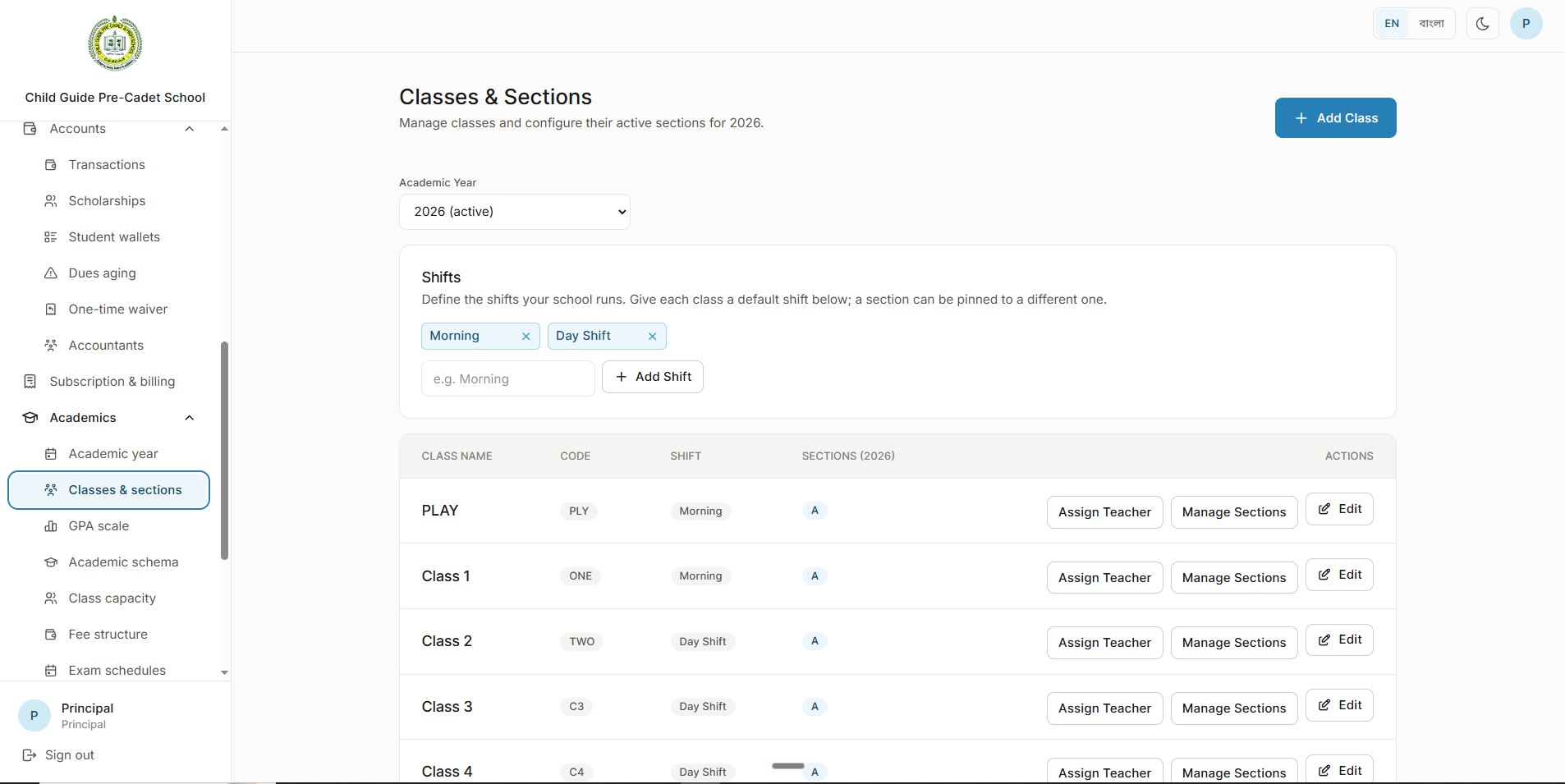
Task: Open Academic schema in the sidebar
Action: click(109, 562)
